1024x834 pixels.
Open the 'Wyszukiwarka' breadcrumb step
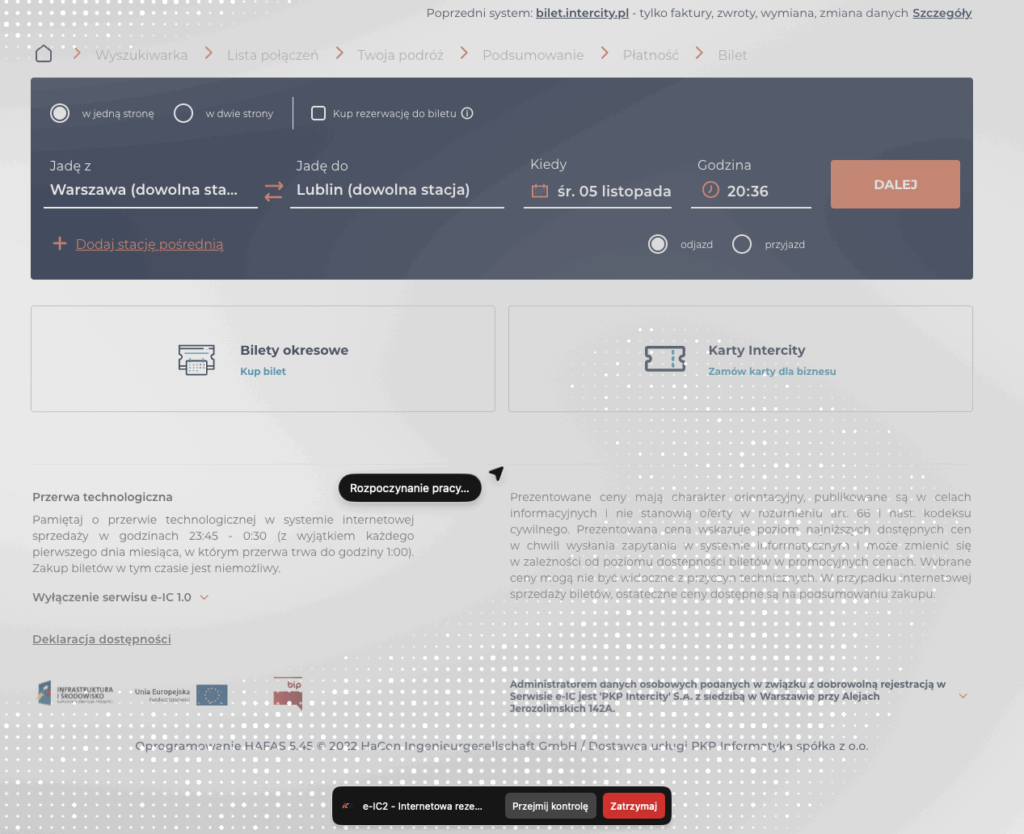click(141, 55)
